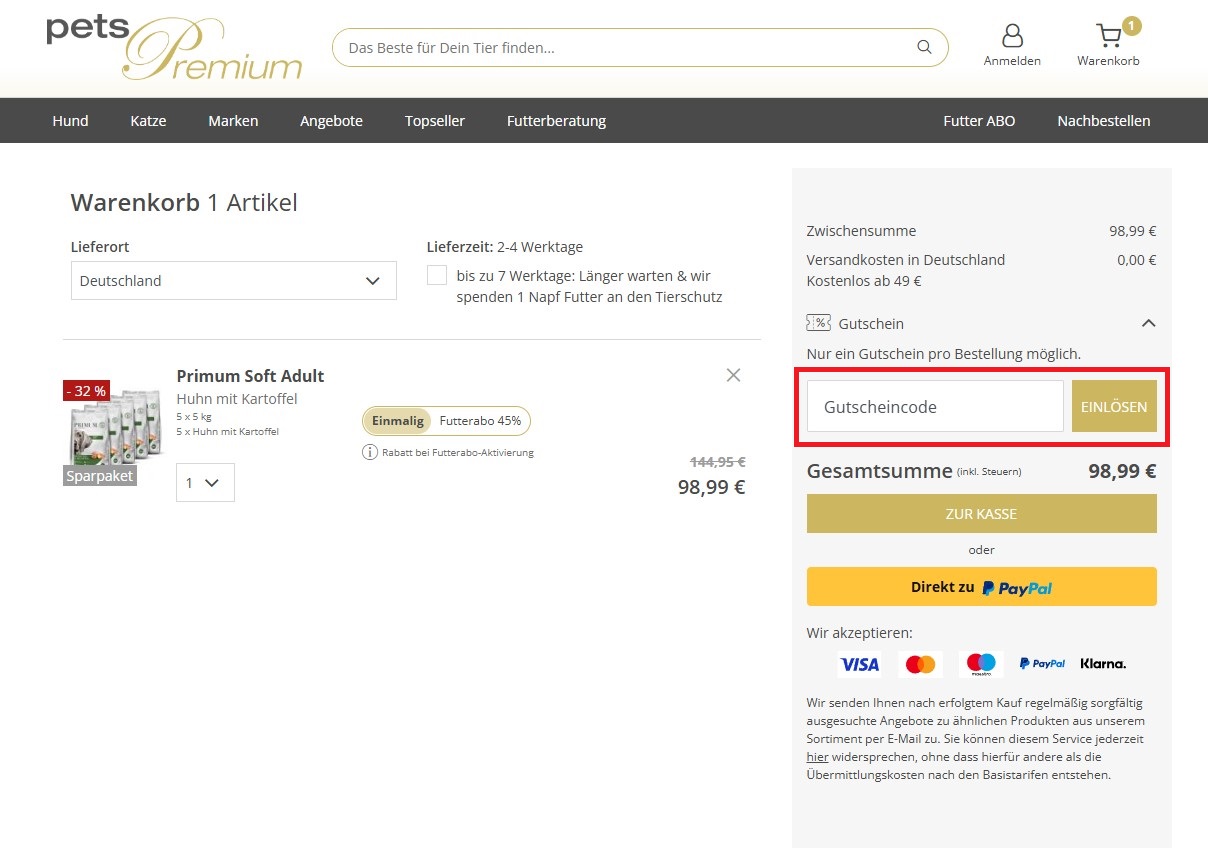Click the search magnifier icon

(x=924, y=47)
